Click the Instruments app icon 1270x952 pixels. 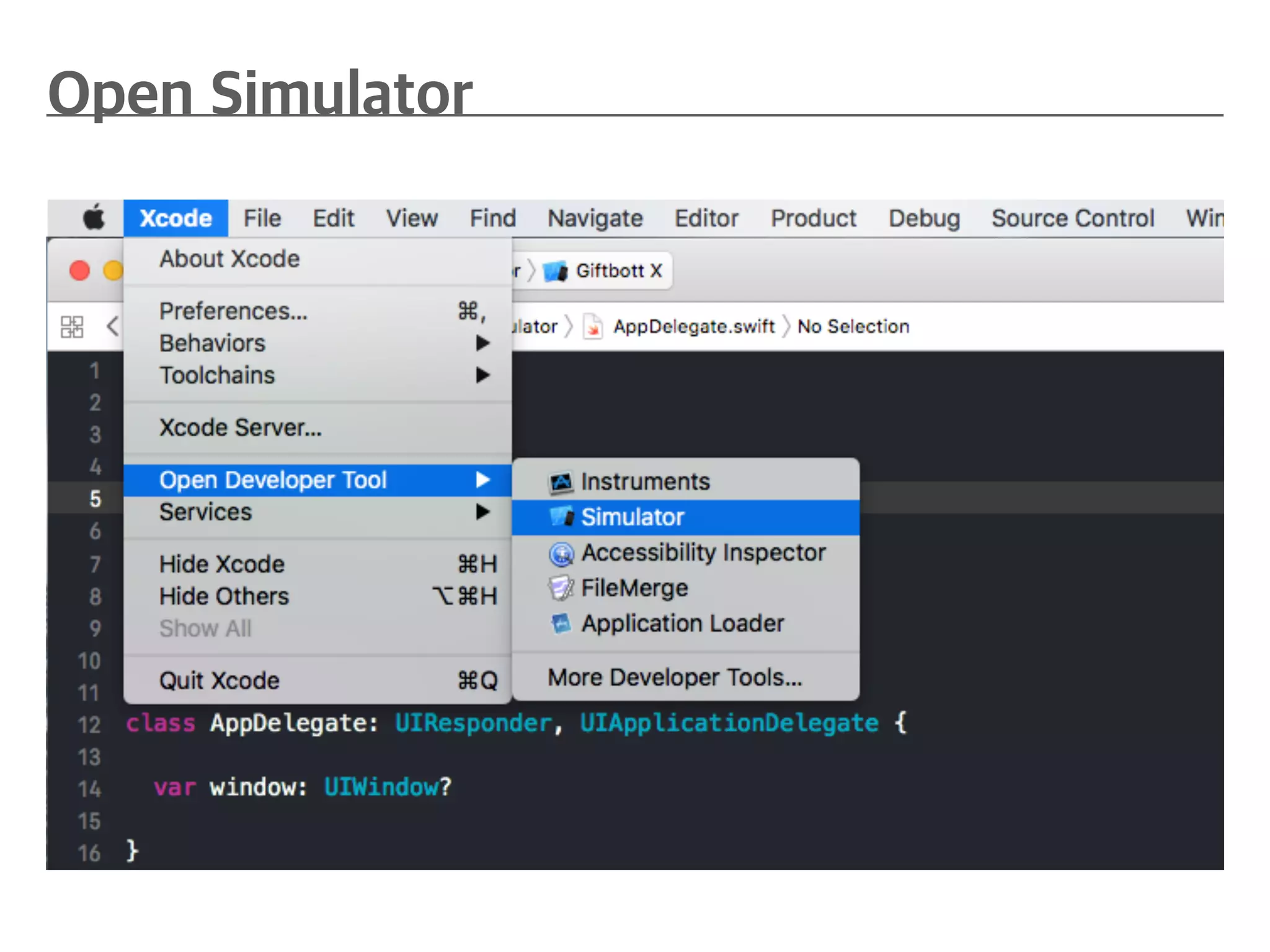pyautogui.click(x=561, y=482)
